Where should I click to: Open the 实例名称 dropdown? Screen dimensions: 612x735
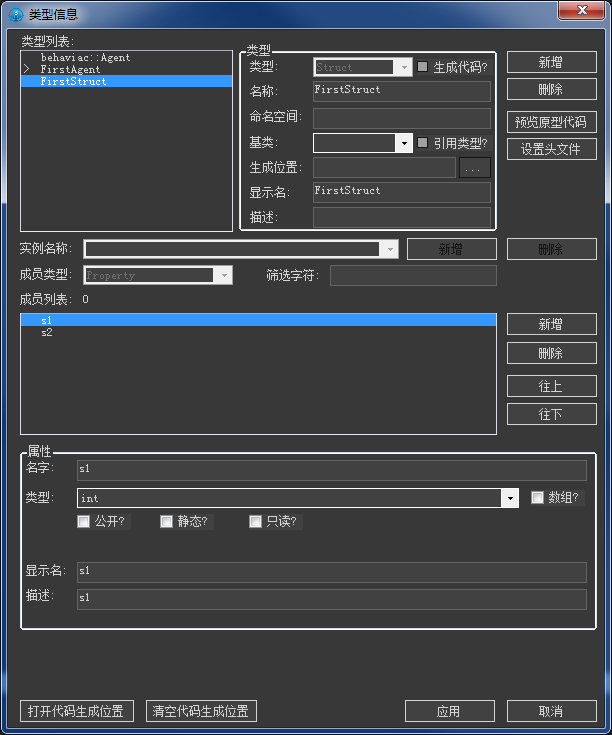click(x=389, y=249)
